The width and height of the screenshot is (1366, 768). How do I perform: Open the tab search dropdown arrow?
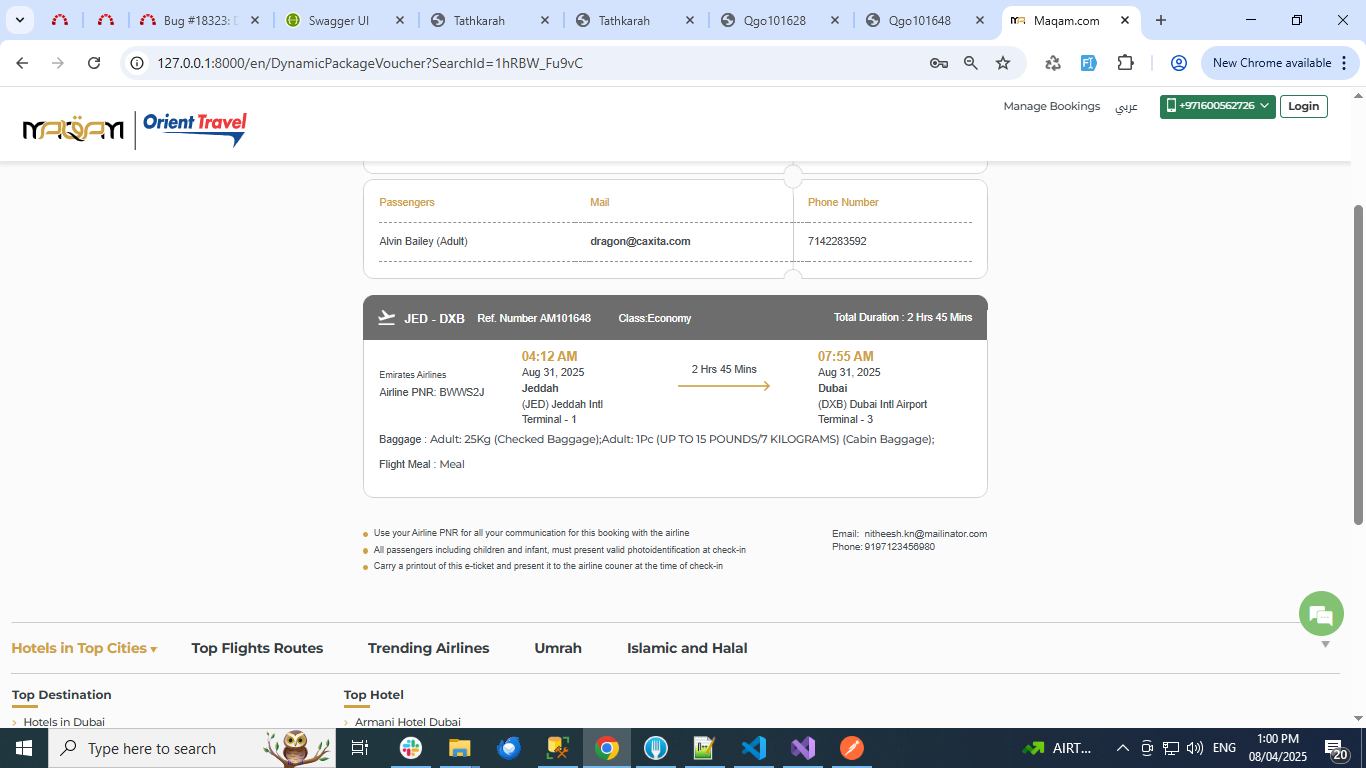(21, 20)
